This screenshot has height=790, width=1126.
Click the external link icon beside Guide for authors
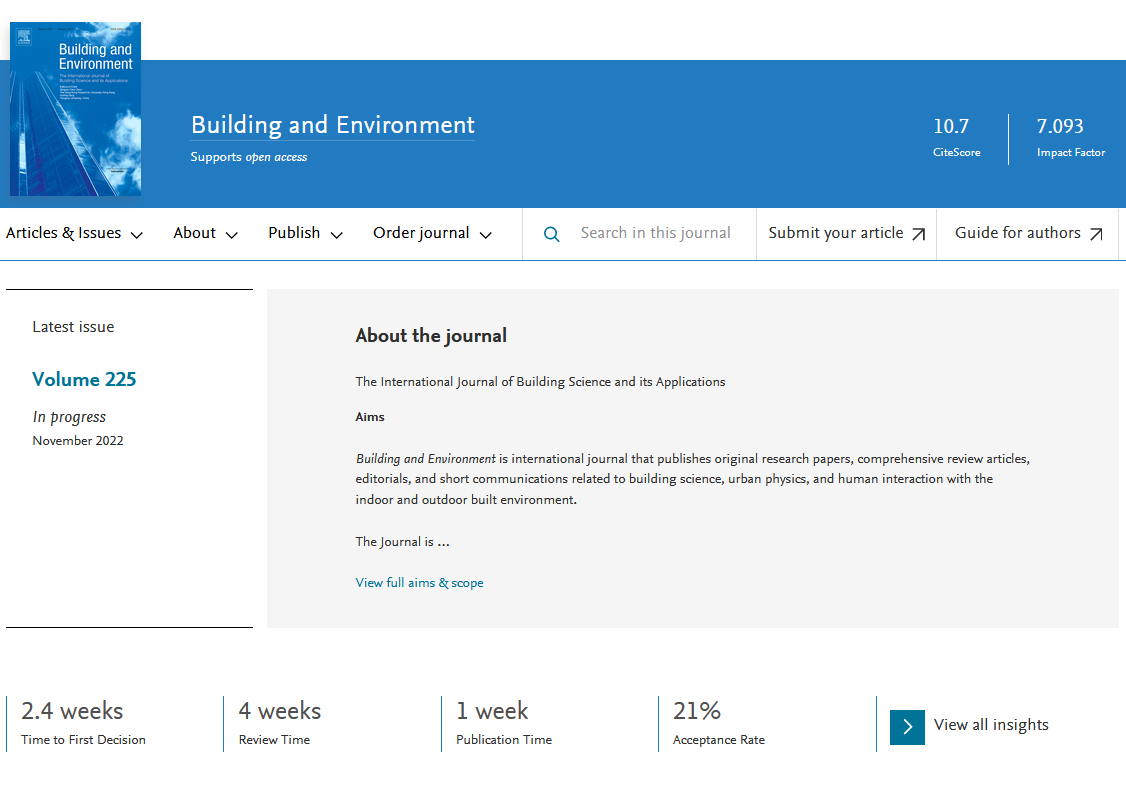pyautogui.click(x=1097, y=232)
